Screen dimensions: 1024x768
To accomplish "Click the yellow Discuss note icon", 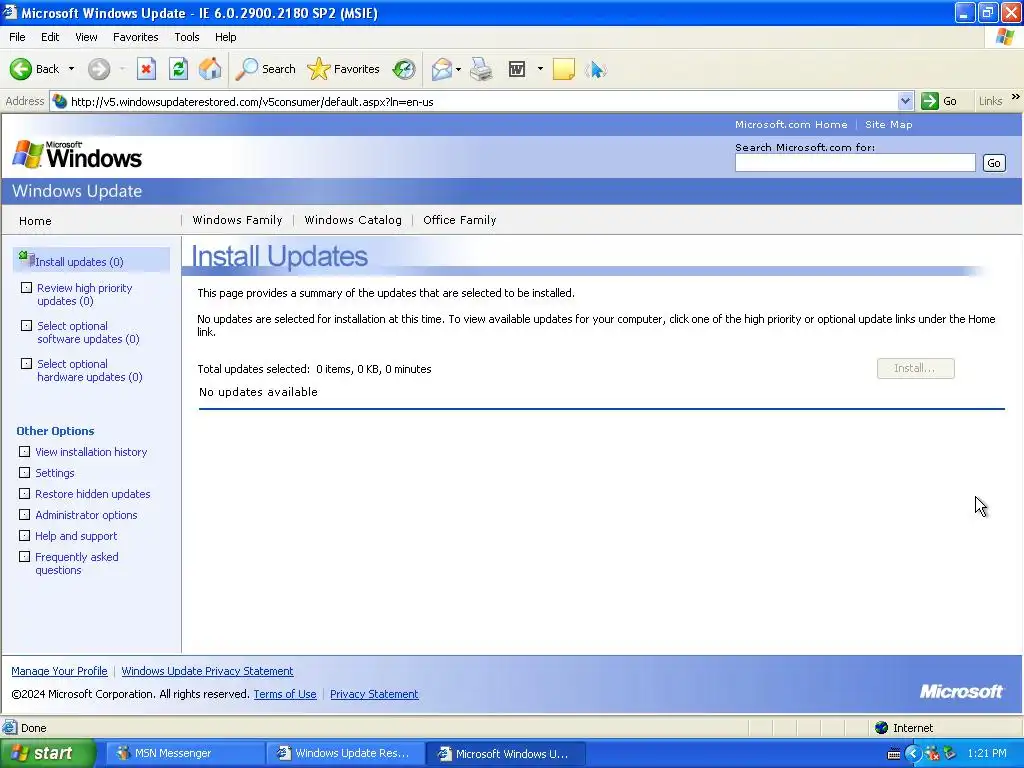I will click(x=564, y=69).
